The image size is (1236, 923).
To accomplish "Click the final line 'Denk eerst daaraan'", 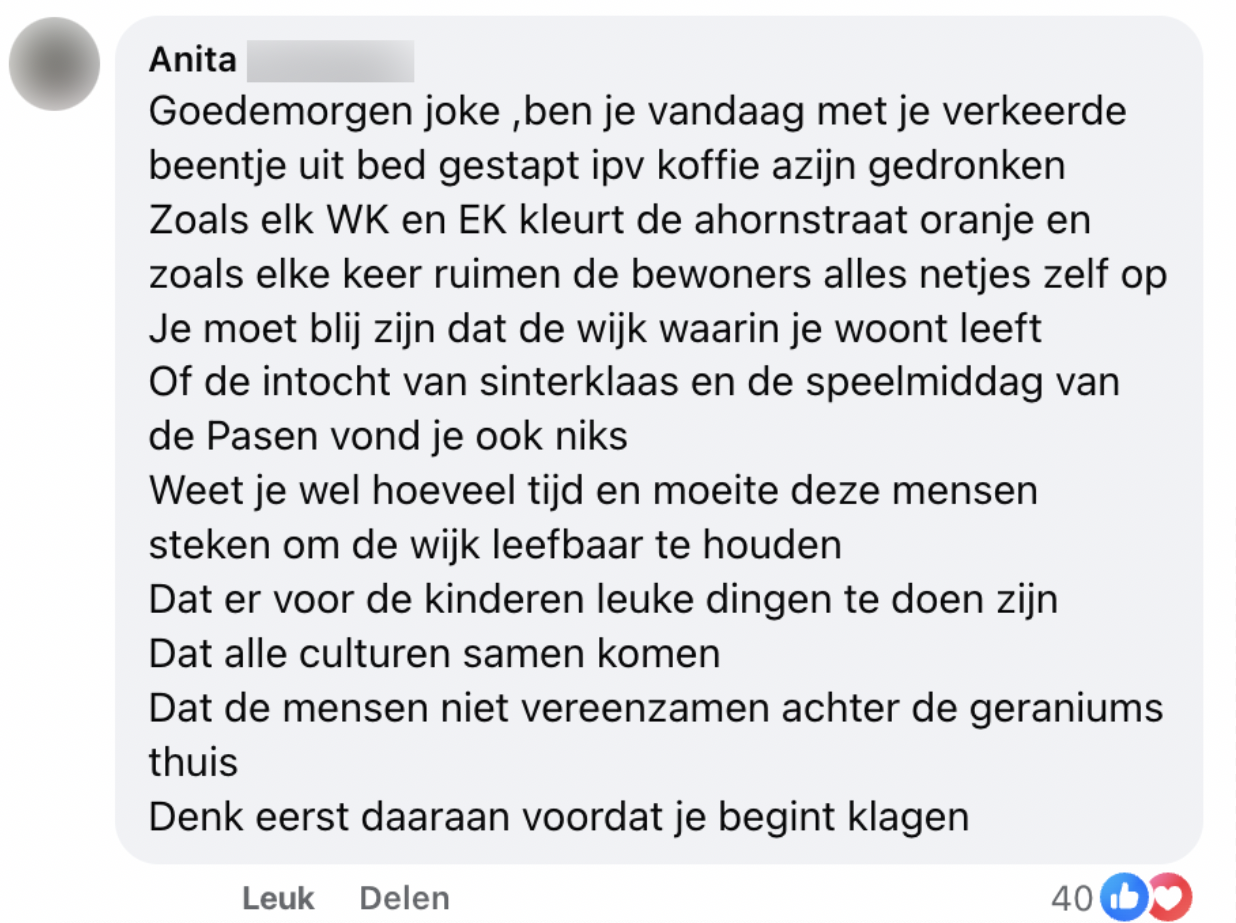I will (559, 816).
